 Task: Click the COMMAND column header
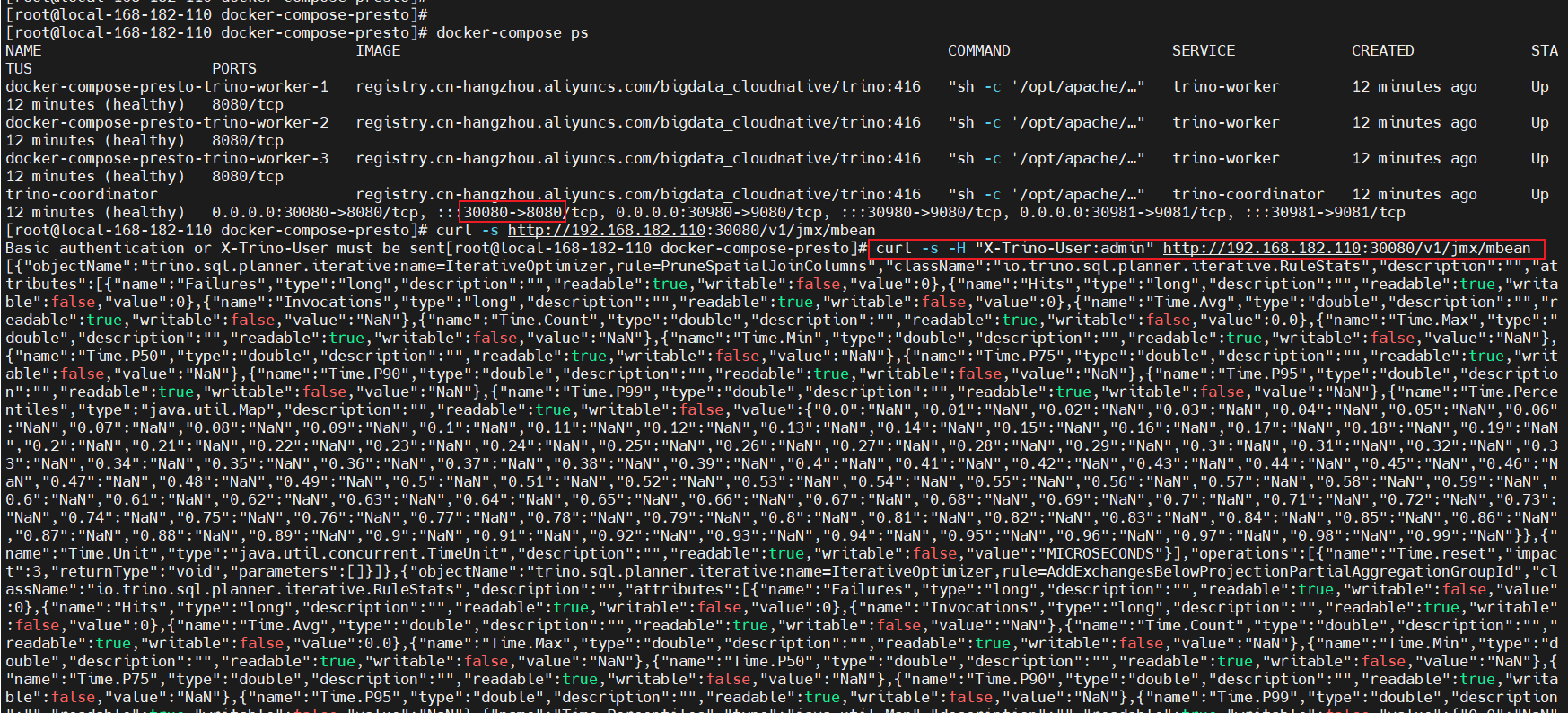(x=979, y=51)
